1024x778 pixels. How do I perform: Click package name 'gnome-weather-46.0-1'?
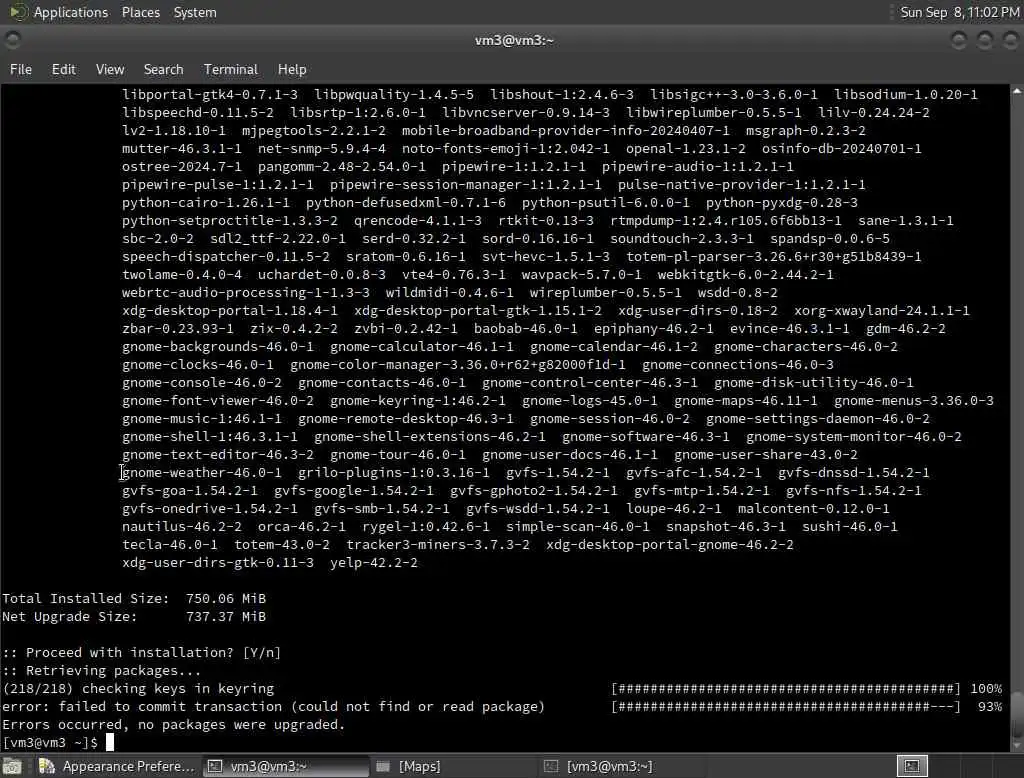[202, 472]
